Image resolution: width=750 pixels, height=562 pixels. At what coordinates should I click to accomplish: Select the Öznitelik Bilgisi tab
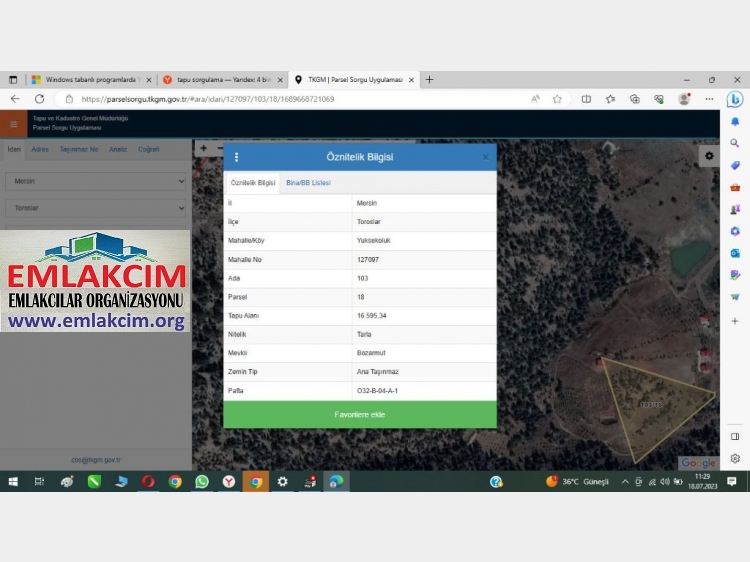coord(253,183)
